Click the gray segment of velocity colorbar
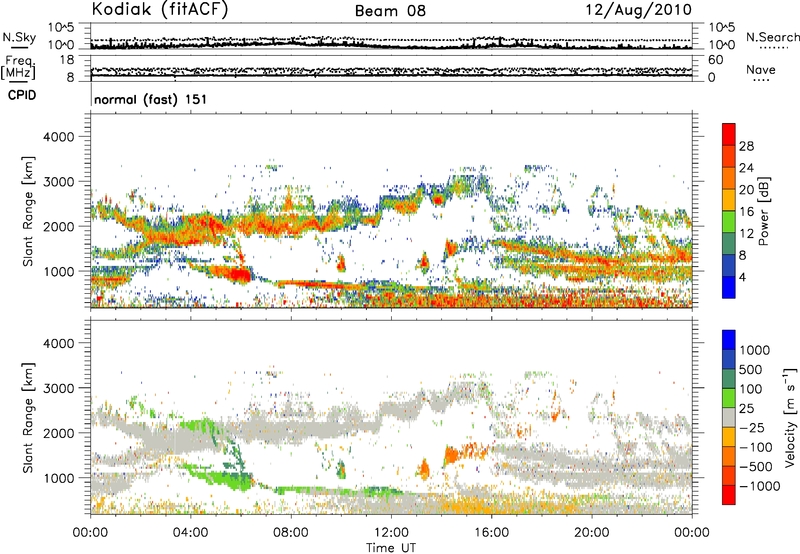 coord(729,418)
